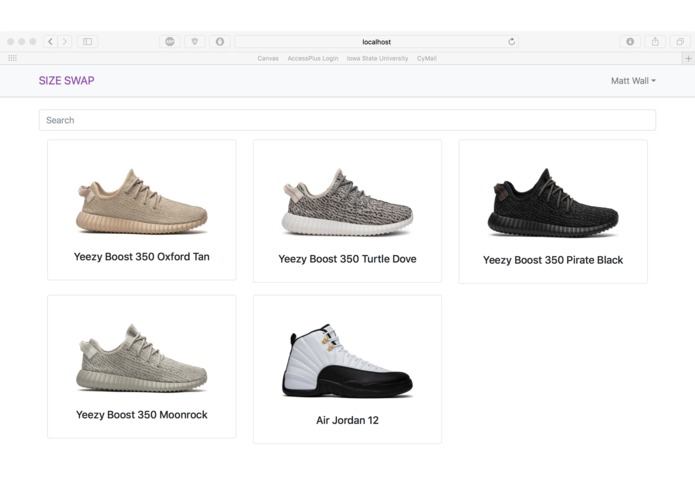Open the Iowa State University bookmark

coord(377,58)
